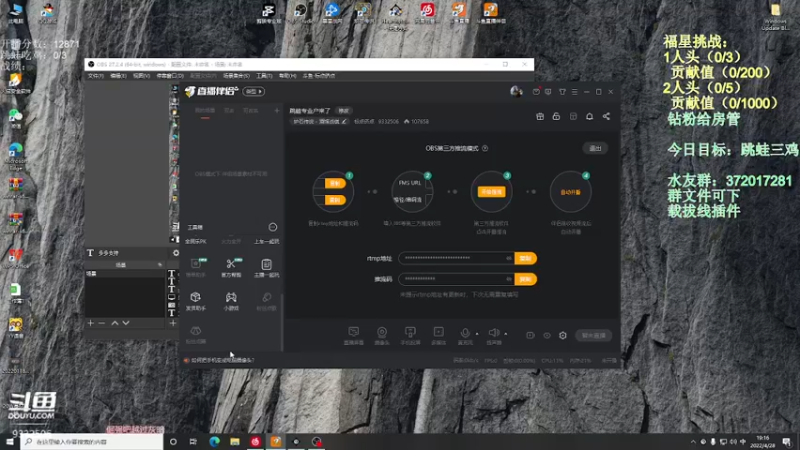Move the OBS scene up with the up arrow

tap(115, 323)
